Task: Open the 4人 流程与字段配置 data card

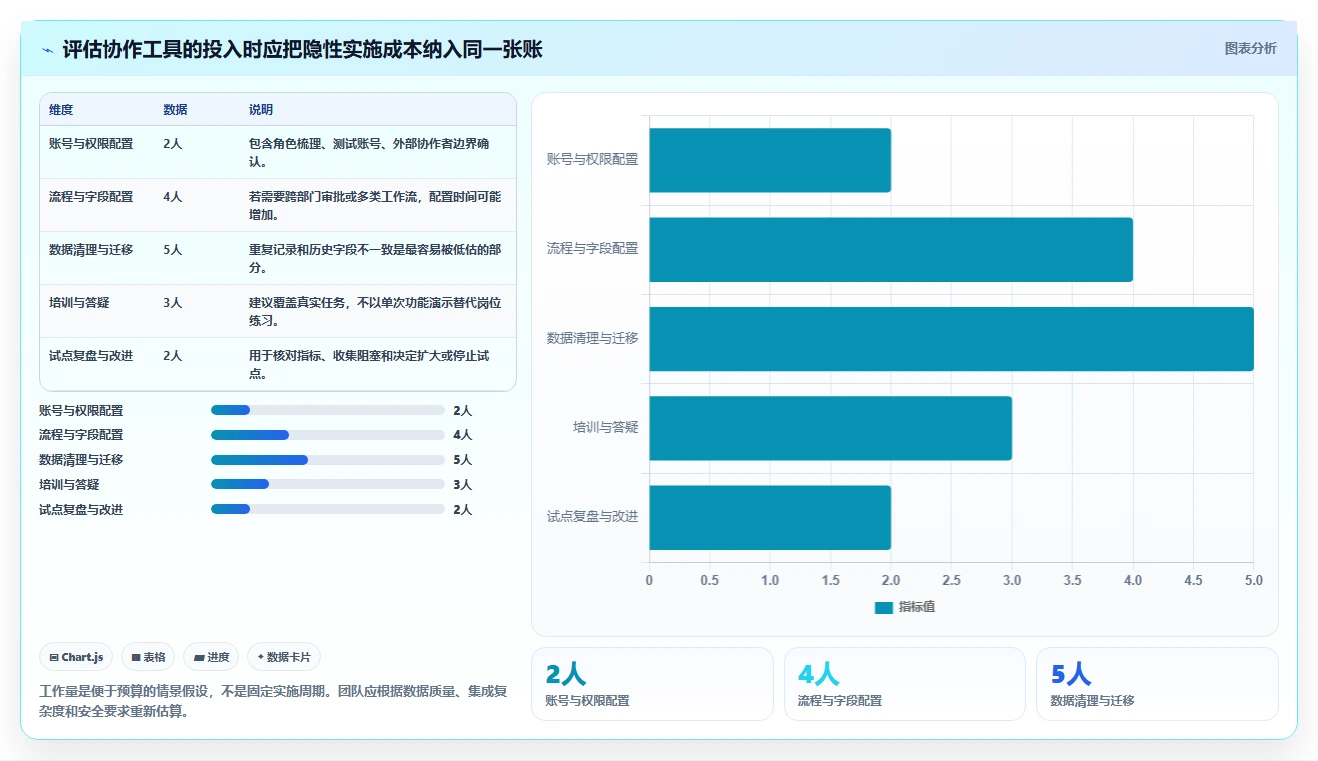Action: point(905,684)
